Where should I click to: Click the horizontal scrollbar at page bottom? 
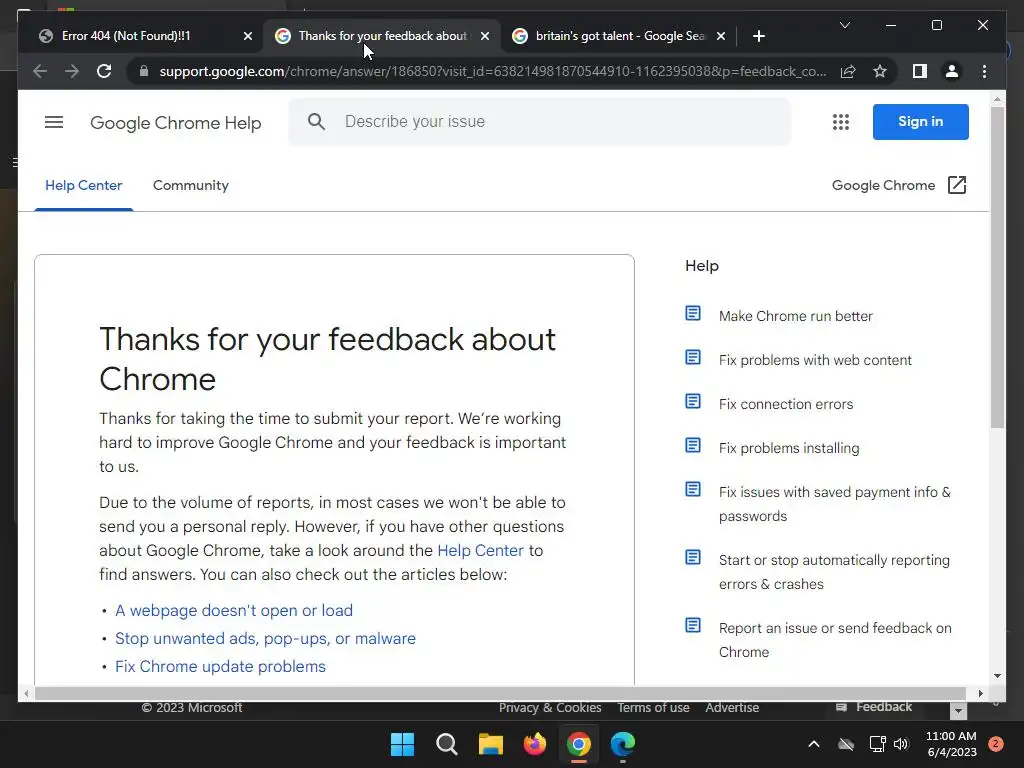pyautogui.click(x=500, y=694)
